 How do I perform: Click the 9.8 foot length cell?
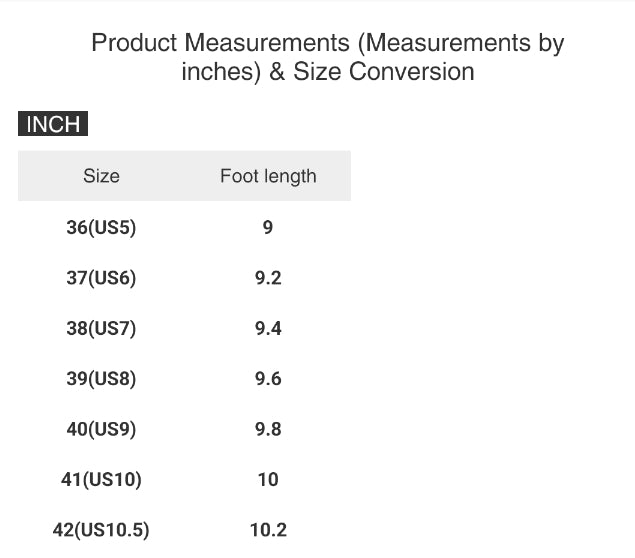[268, 429]
